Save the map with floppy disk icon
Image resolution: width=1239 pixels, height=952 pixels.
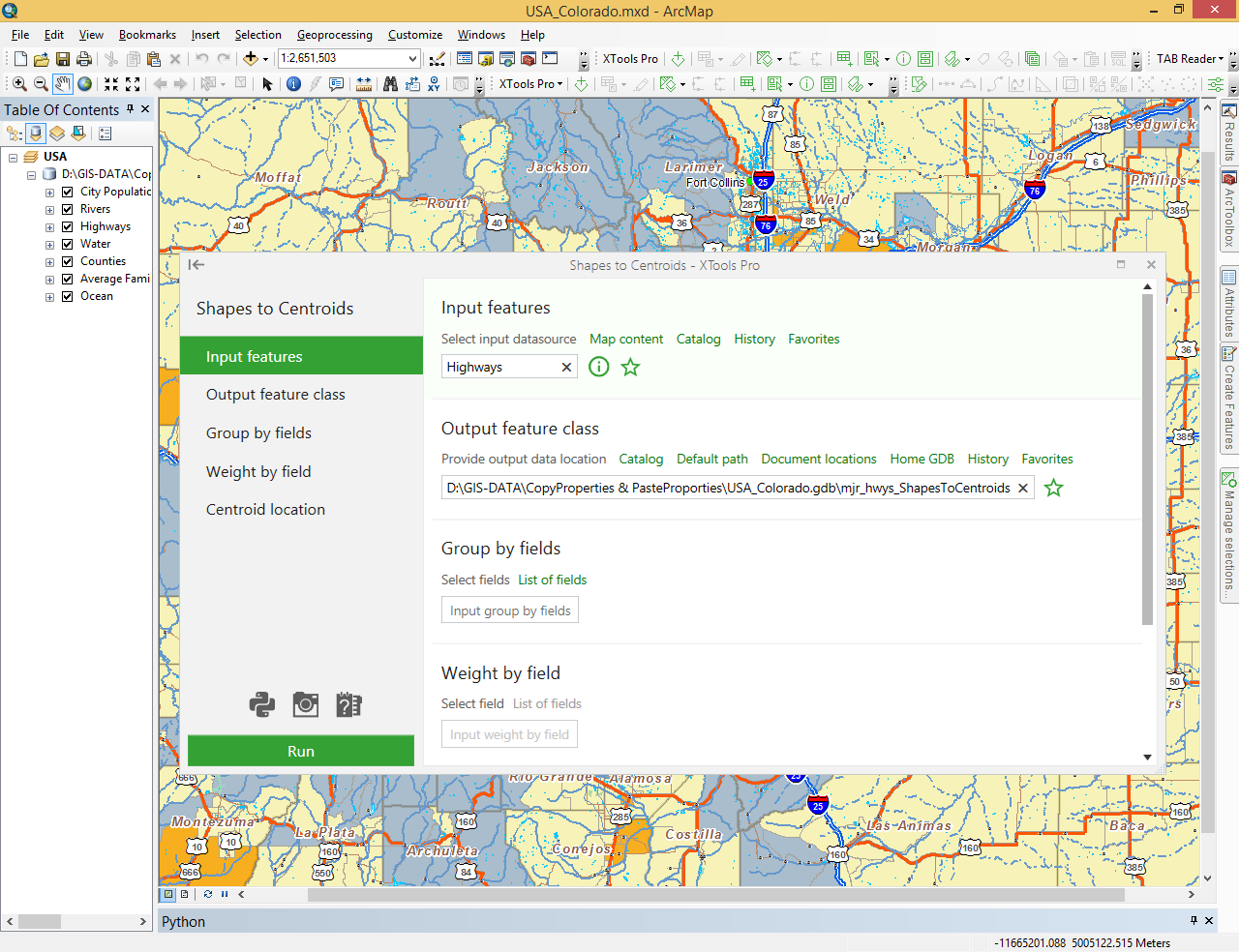(x=63, y=59)
